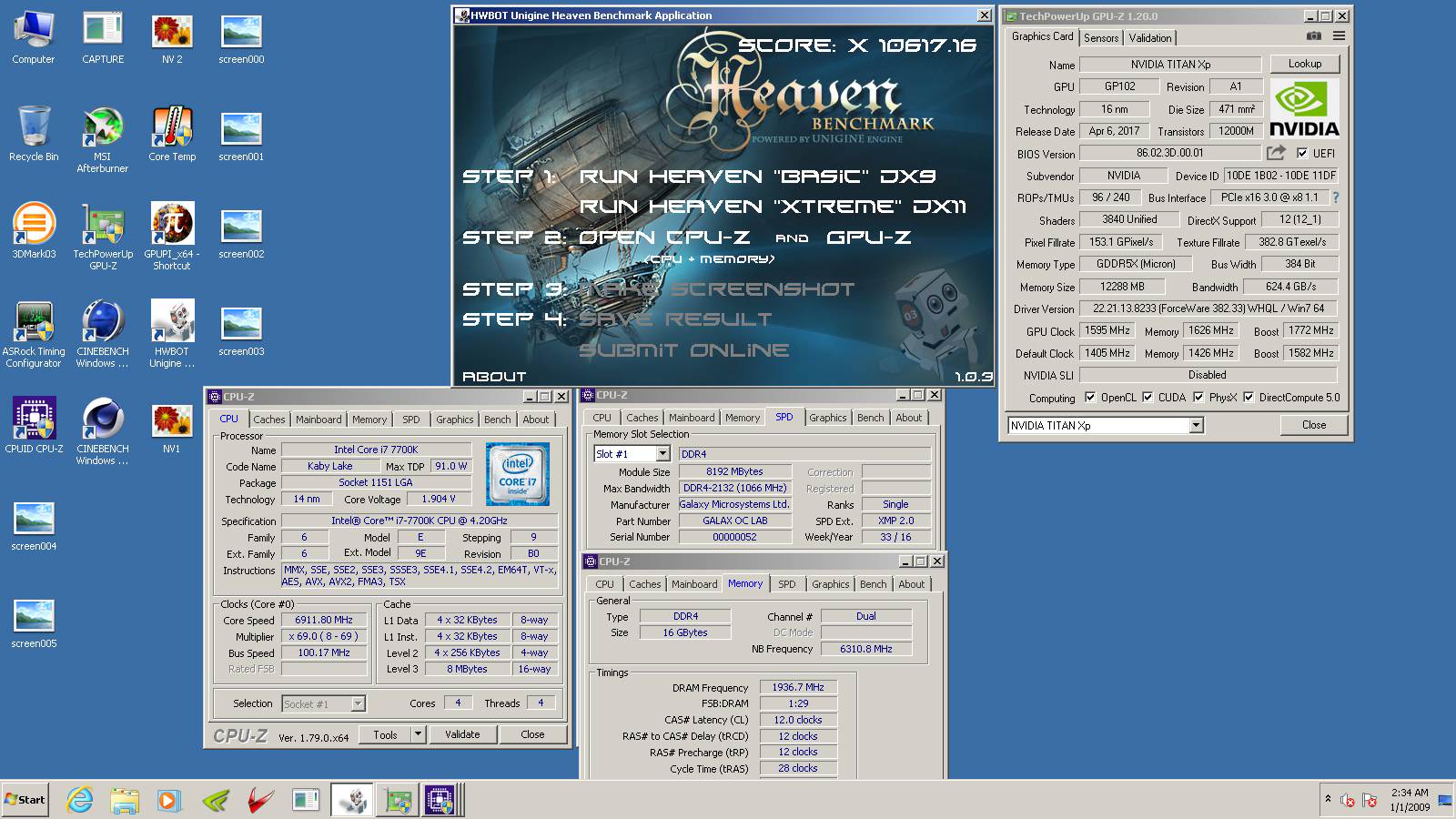Viewport: 1456px width, 819px height.
Task: Launch Core Temp shortcut
Action: [x=172, y=135]
